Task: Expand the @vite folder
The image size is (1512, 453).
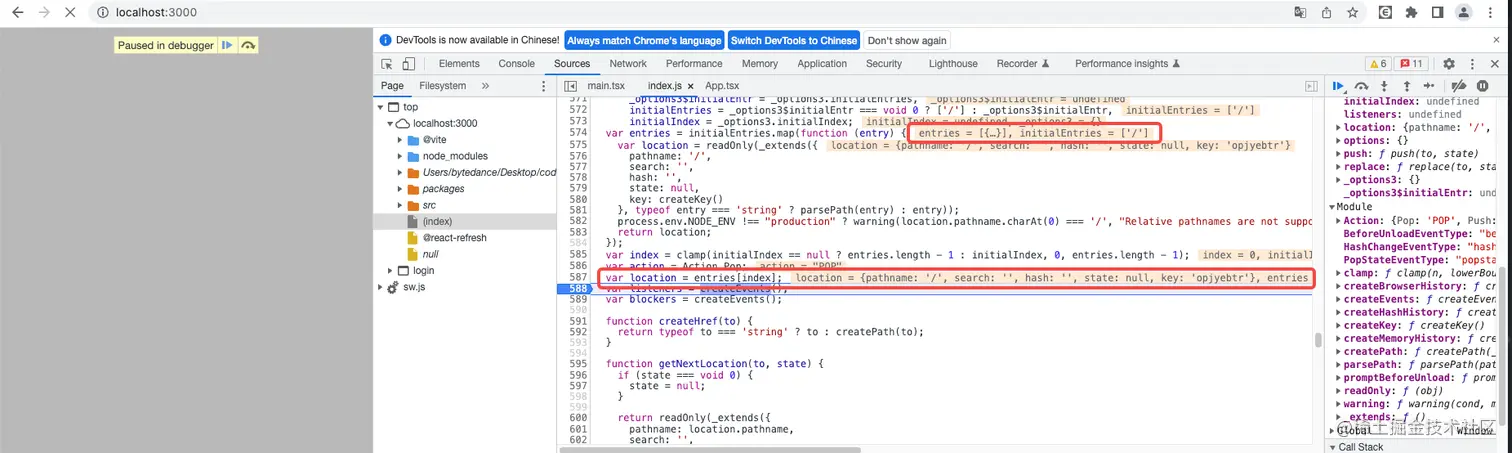Action: tap(400, 140)
